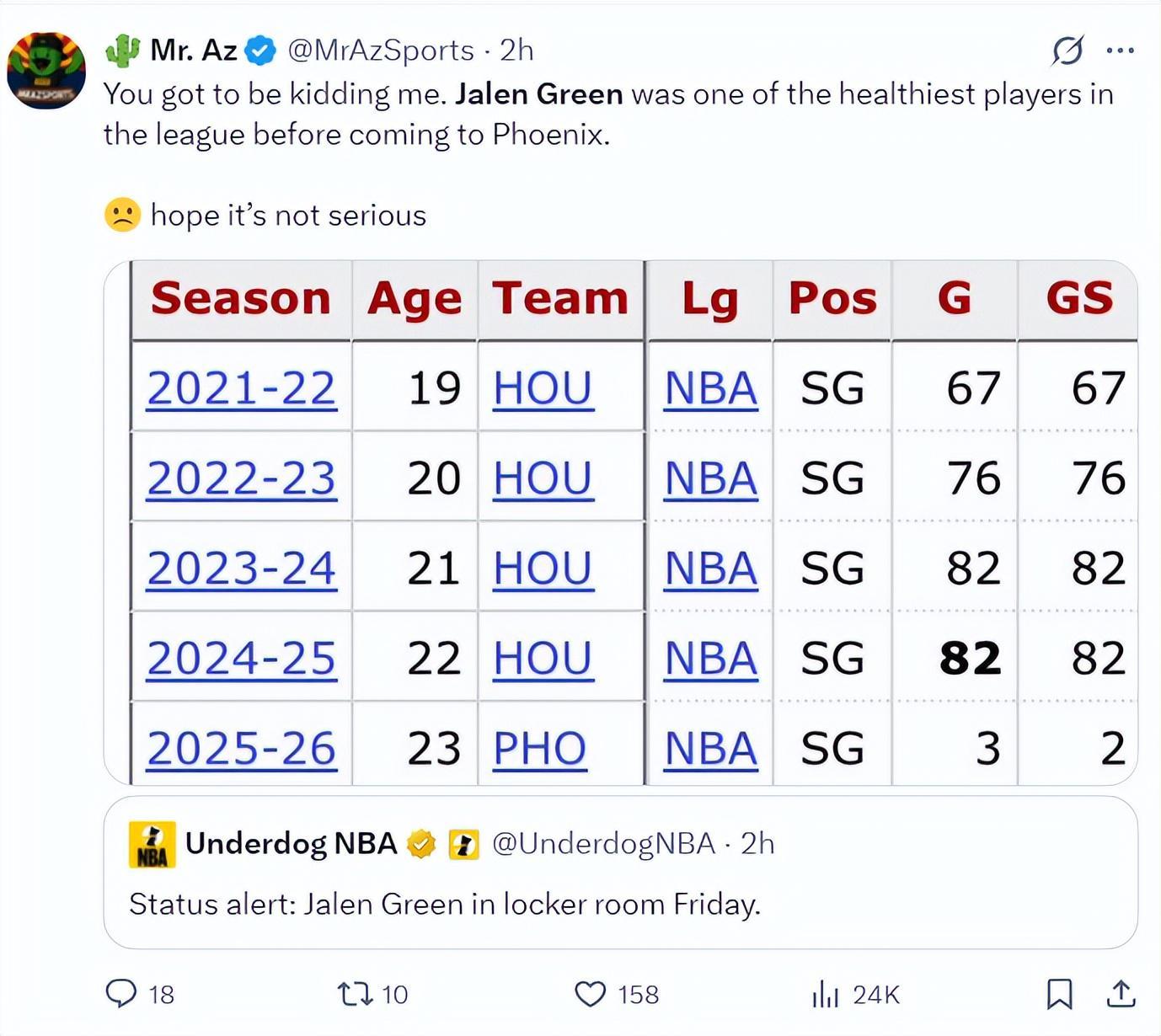Open the view analytics bar icon

tap(825, 995)
